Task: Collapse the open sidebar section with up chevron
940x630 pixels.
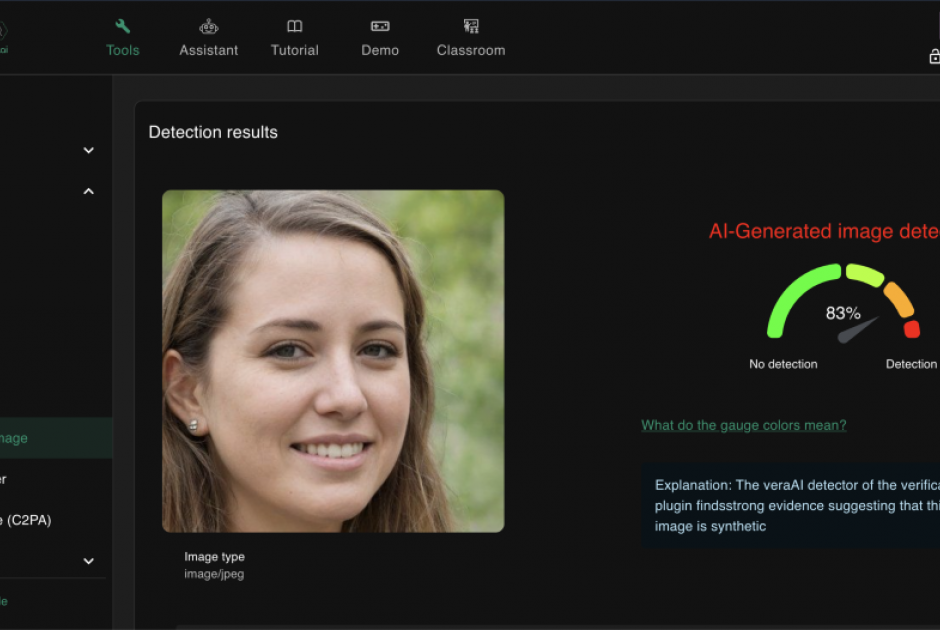Action: (88, 191)
